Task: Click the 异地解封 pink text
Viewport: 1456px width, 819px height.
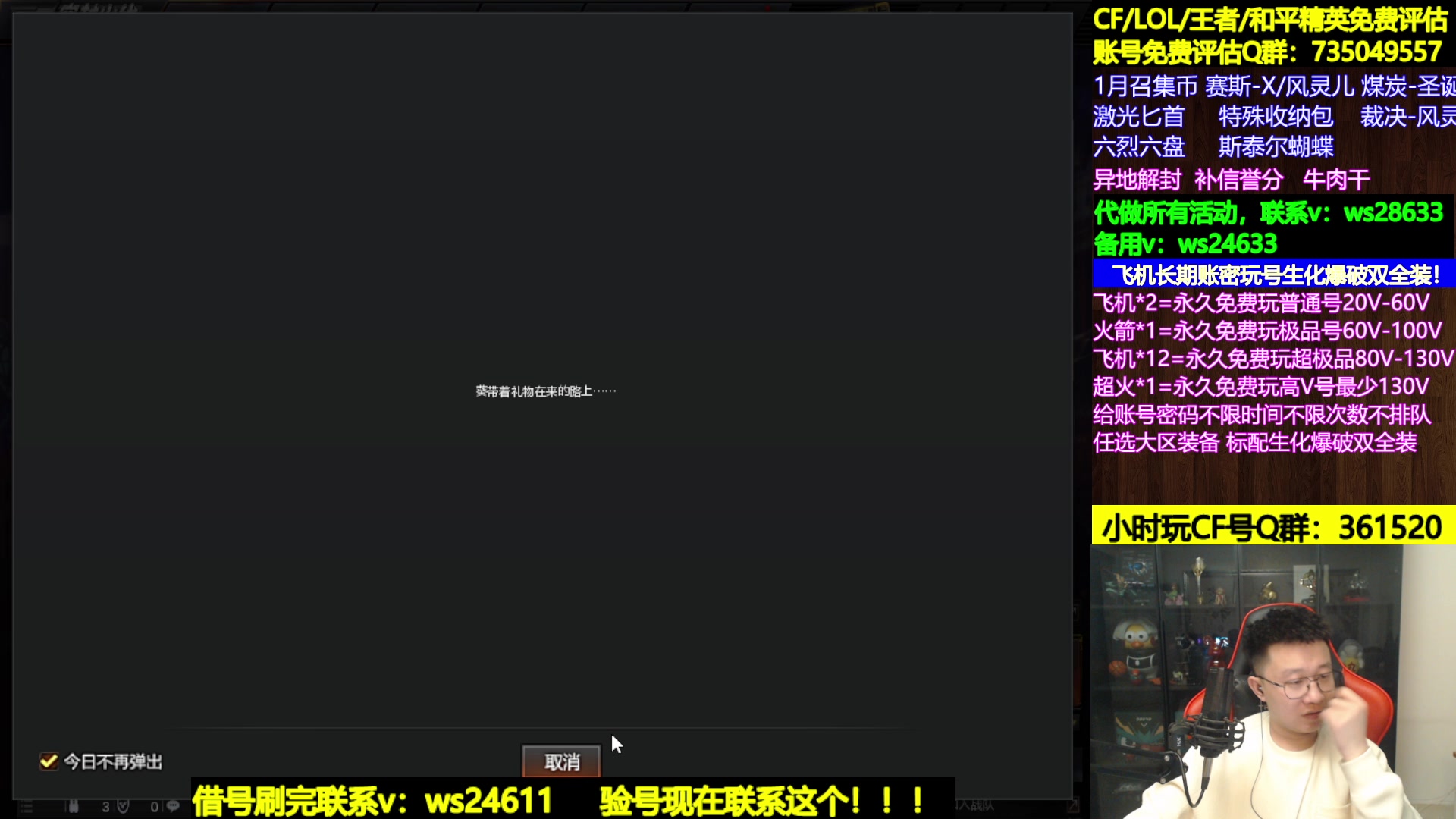Action: pos(1137,180)
